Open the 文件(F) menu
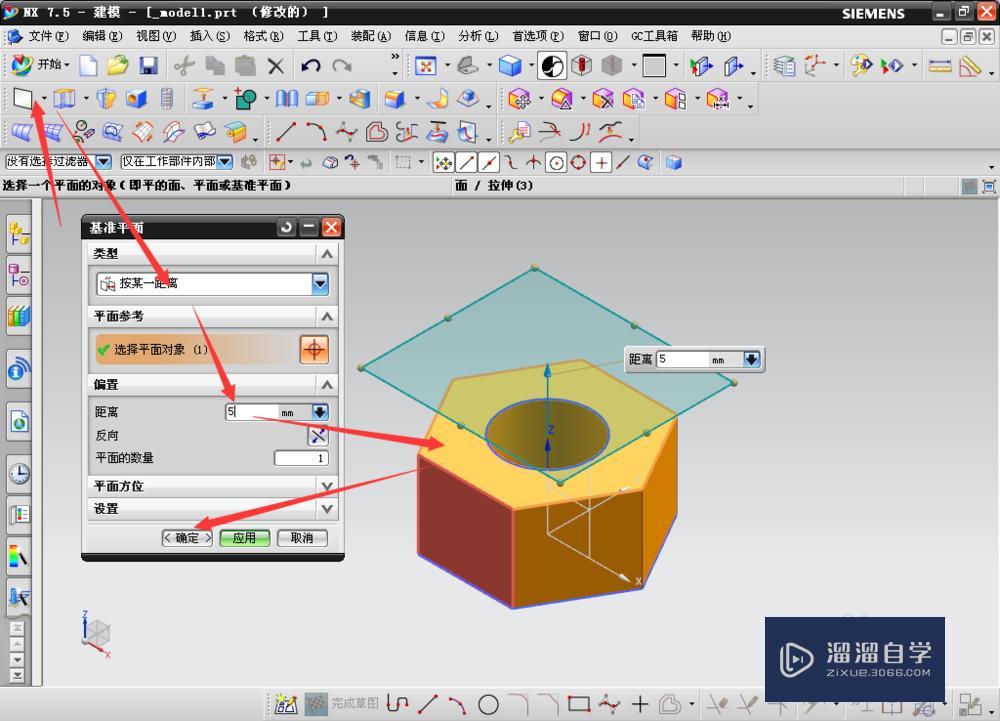 click(48, 36)
